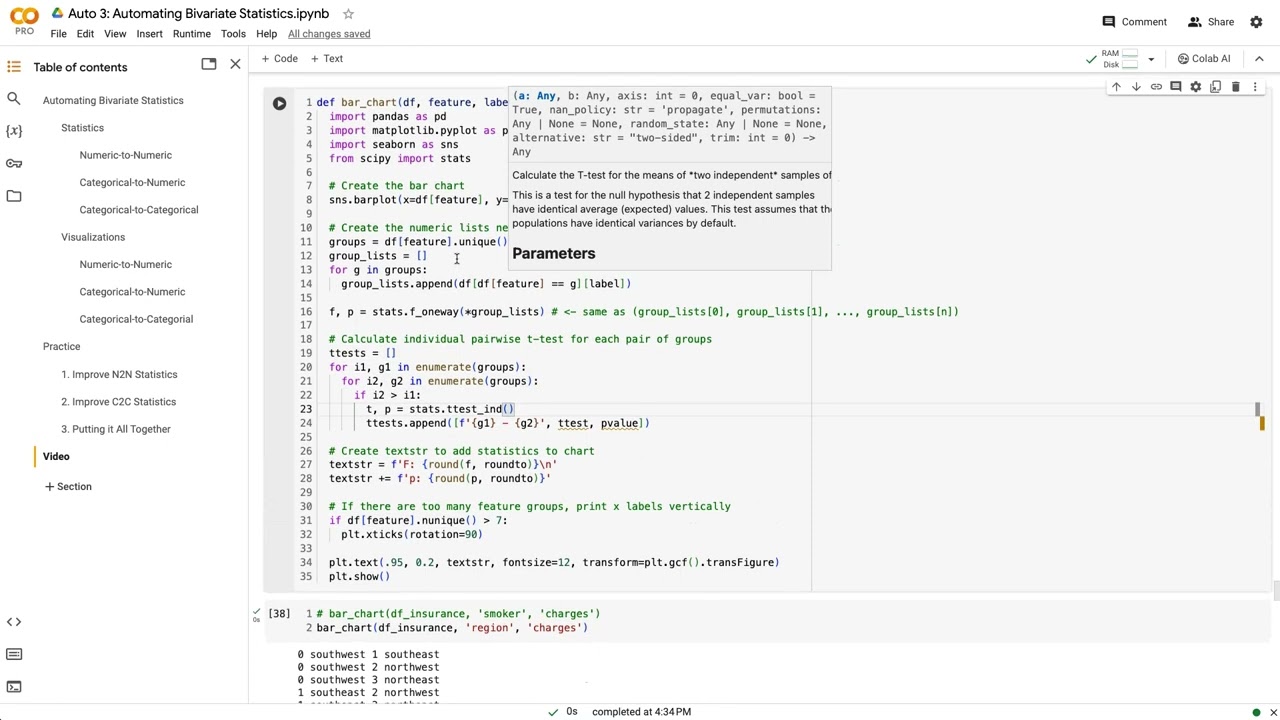Open the Edit menu
The width and height of the screenshot is (1280, 720).
point(85,34)
